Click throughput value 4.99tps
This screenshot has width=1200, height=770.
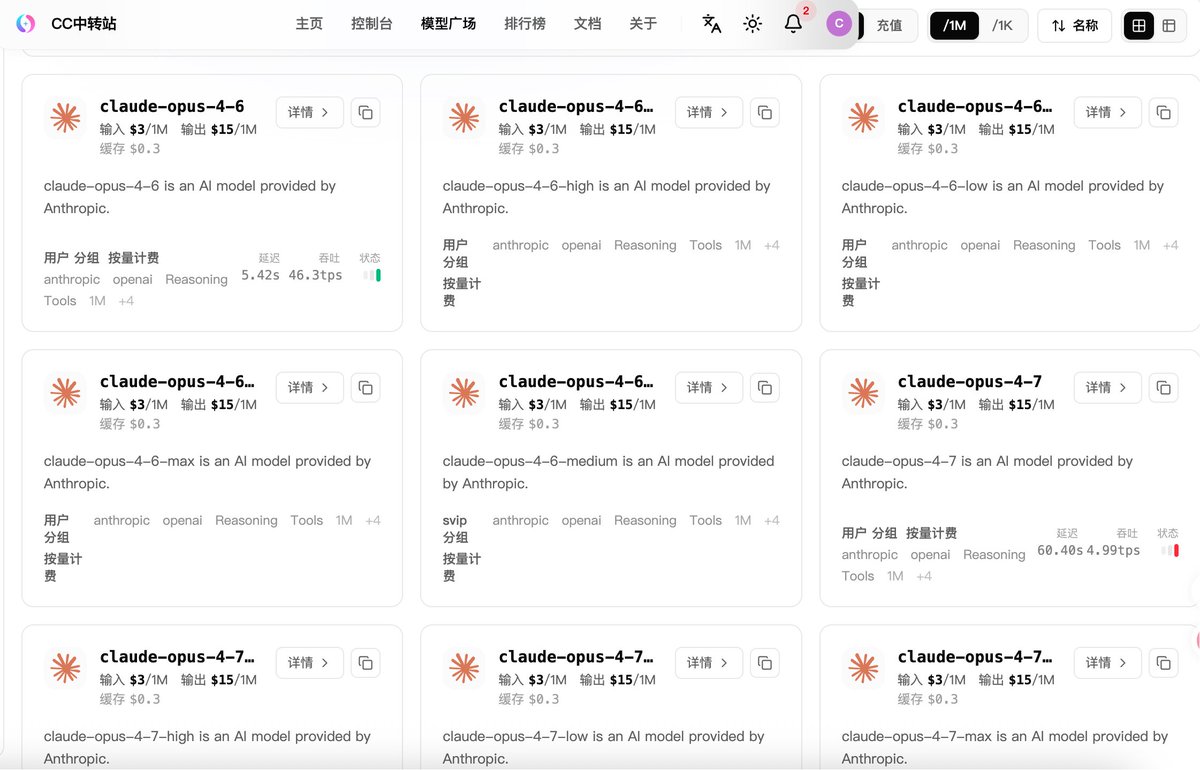click(x=1113, y=550)
